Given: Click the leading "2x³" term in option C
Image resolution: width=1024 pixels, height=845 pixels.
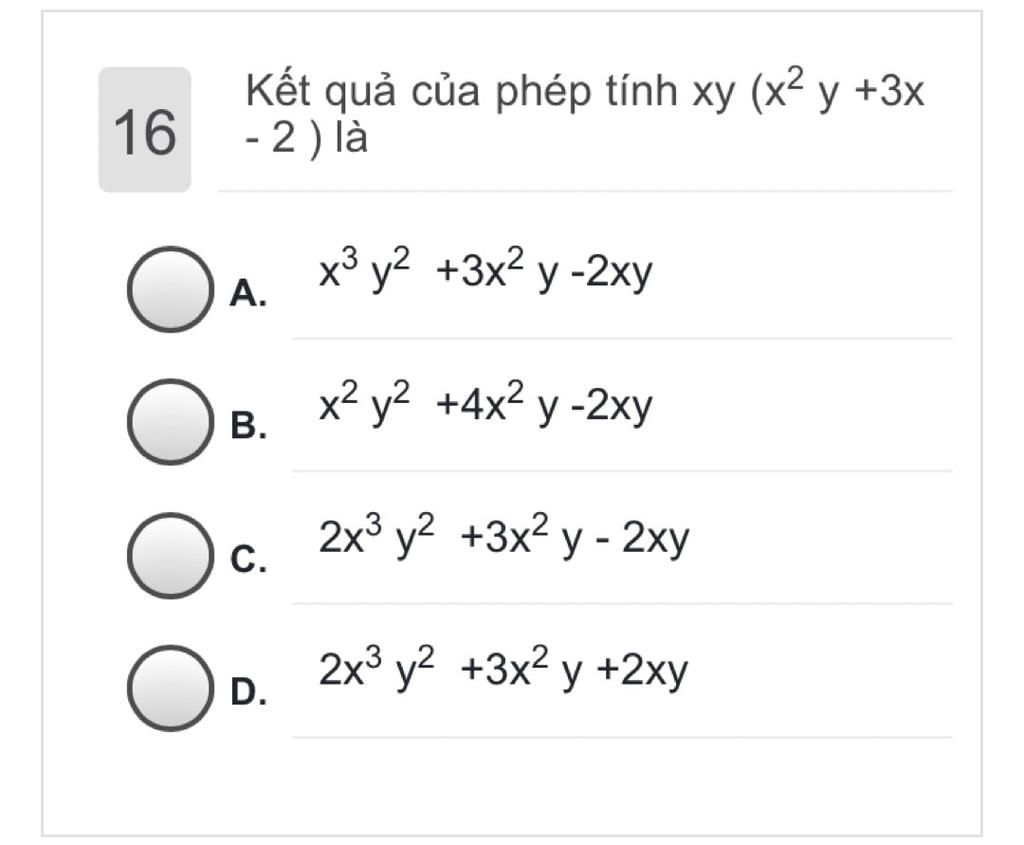Looking at the screenshot, I should [351, 535].
